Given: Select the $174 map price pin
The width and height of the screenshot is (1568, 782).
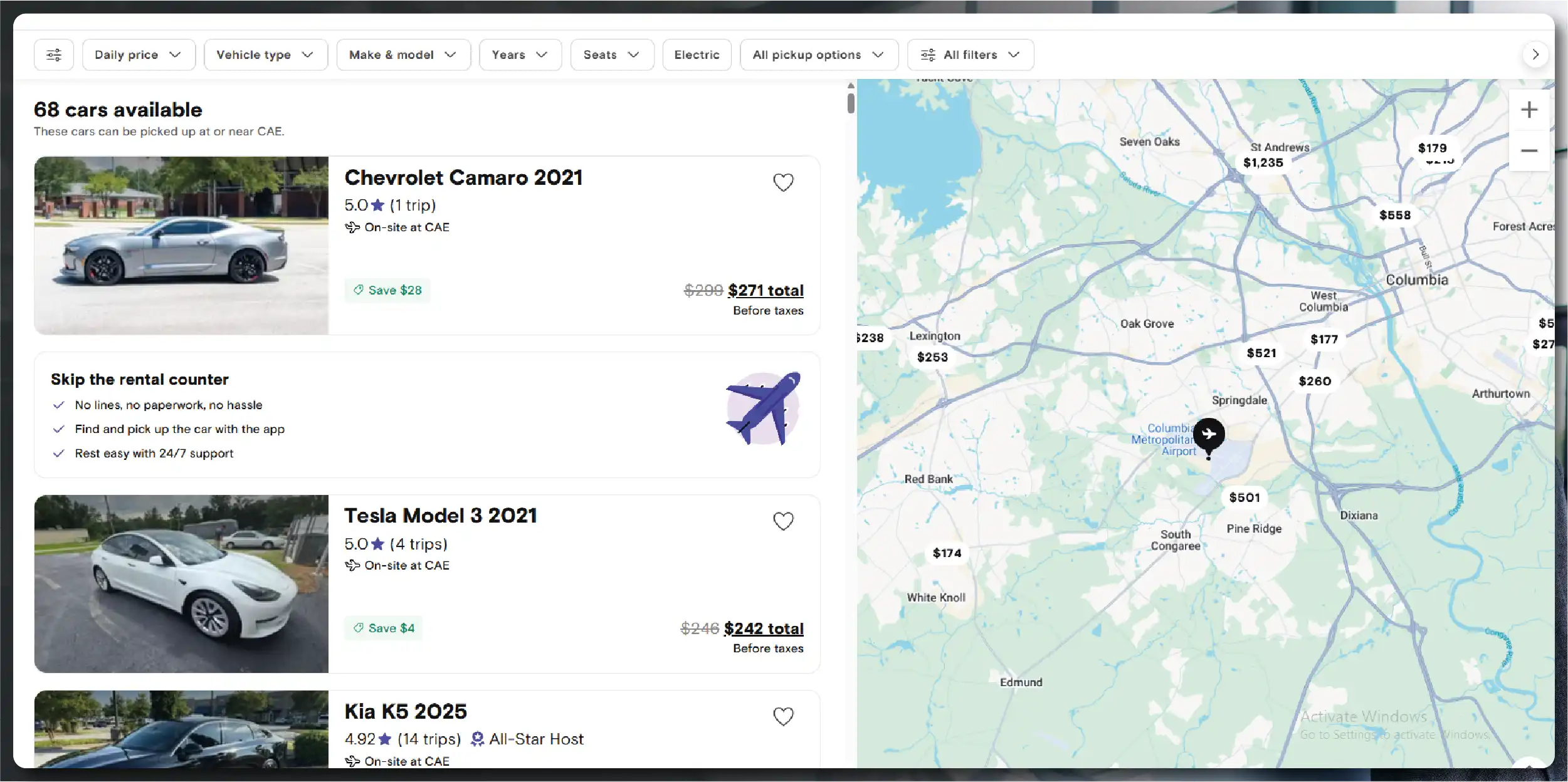Looking at the screenshot, I should [x=946, y=553].
